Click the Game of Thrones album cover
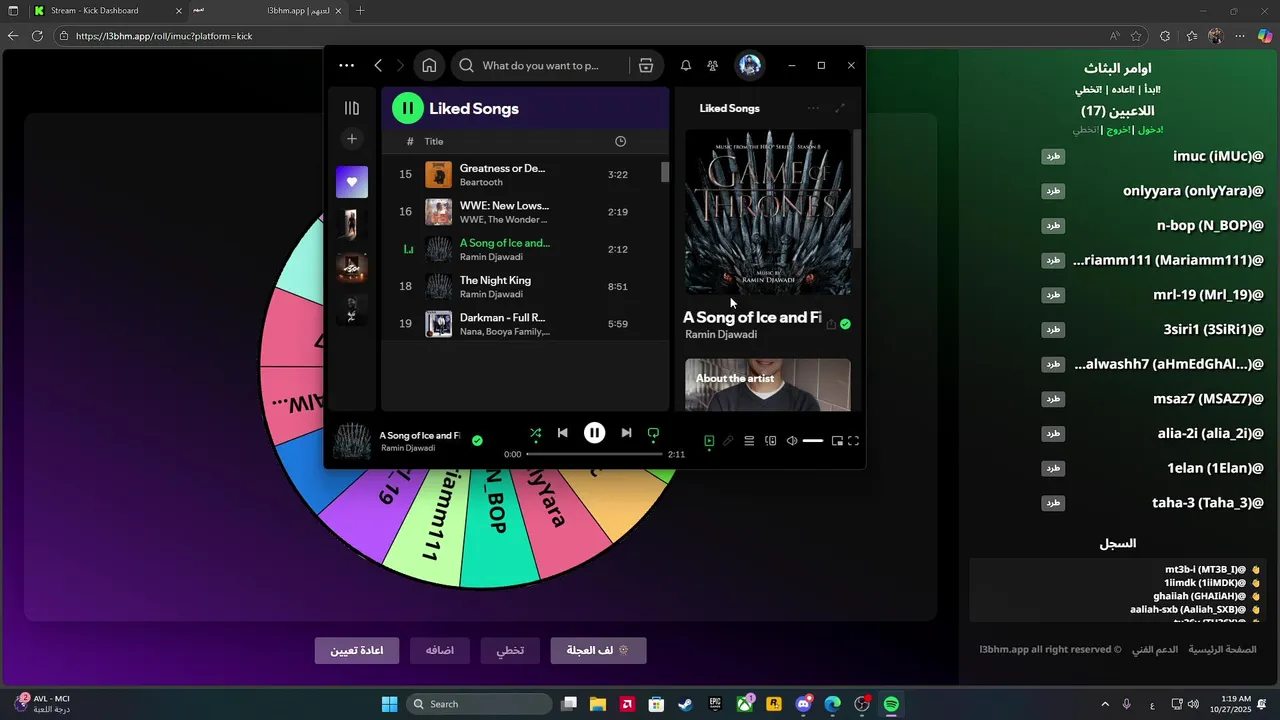The image size is (1280, 720). coord(768,212)
